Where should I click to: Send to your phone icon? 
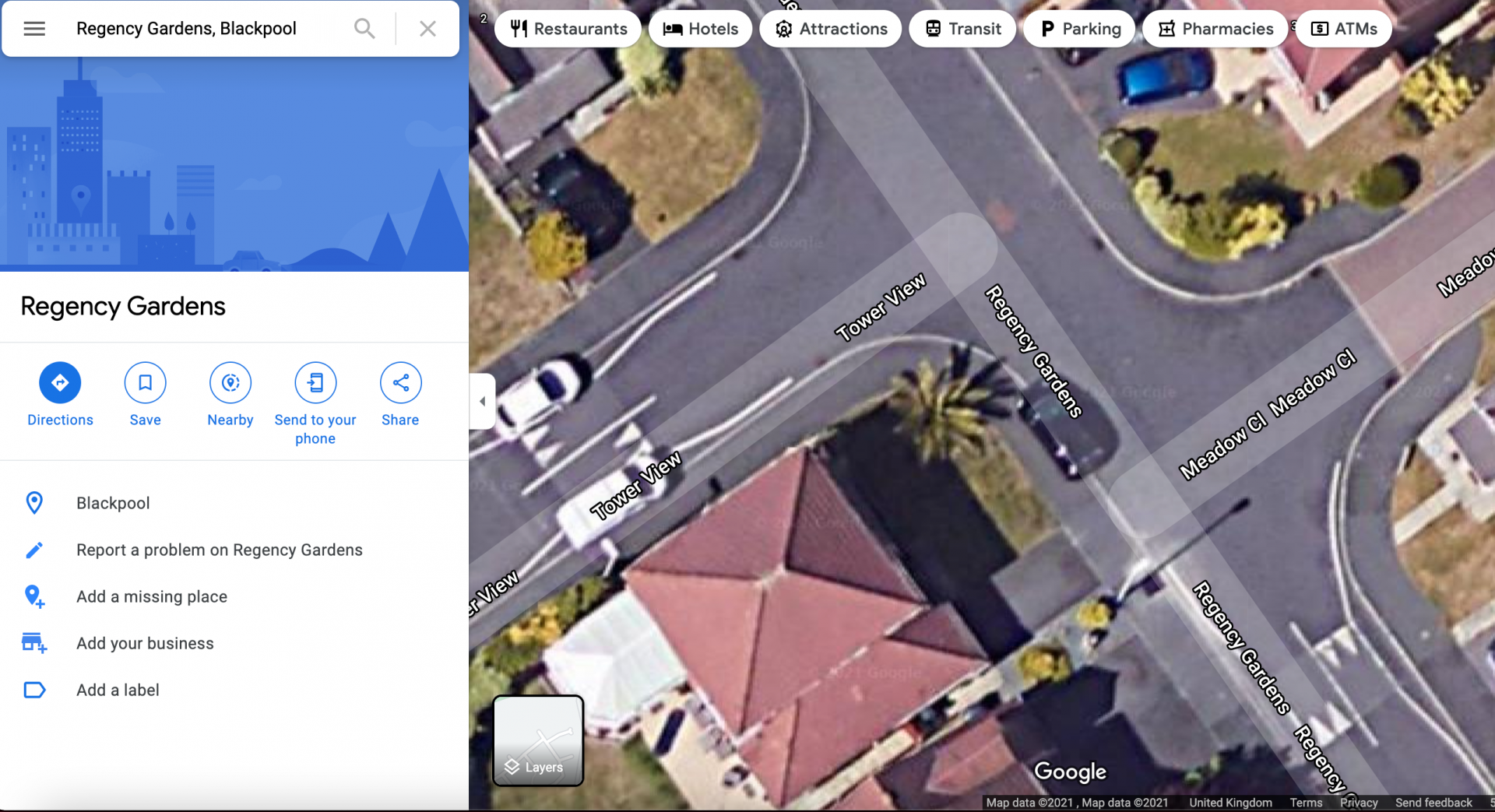[315, 382]
